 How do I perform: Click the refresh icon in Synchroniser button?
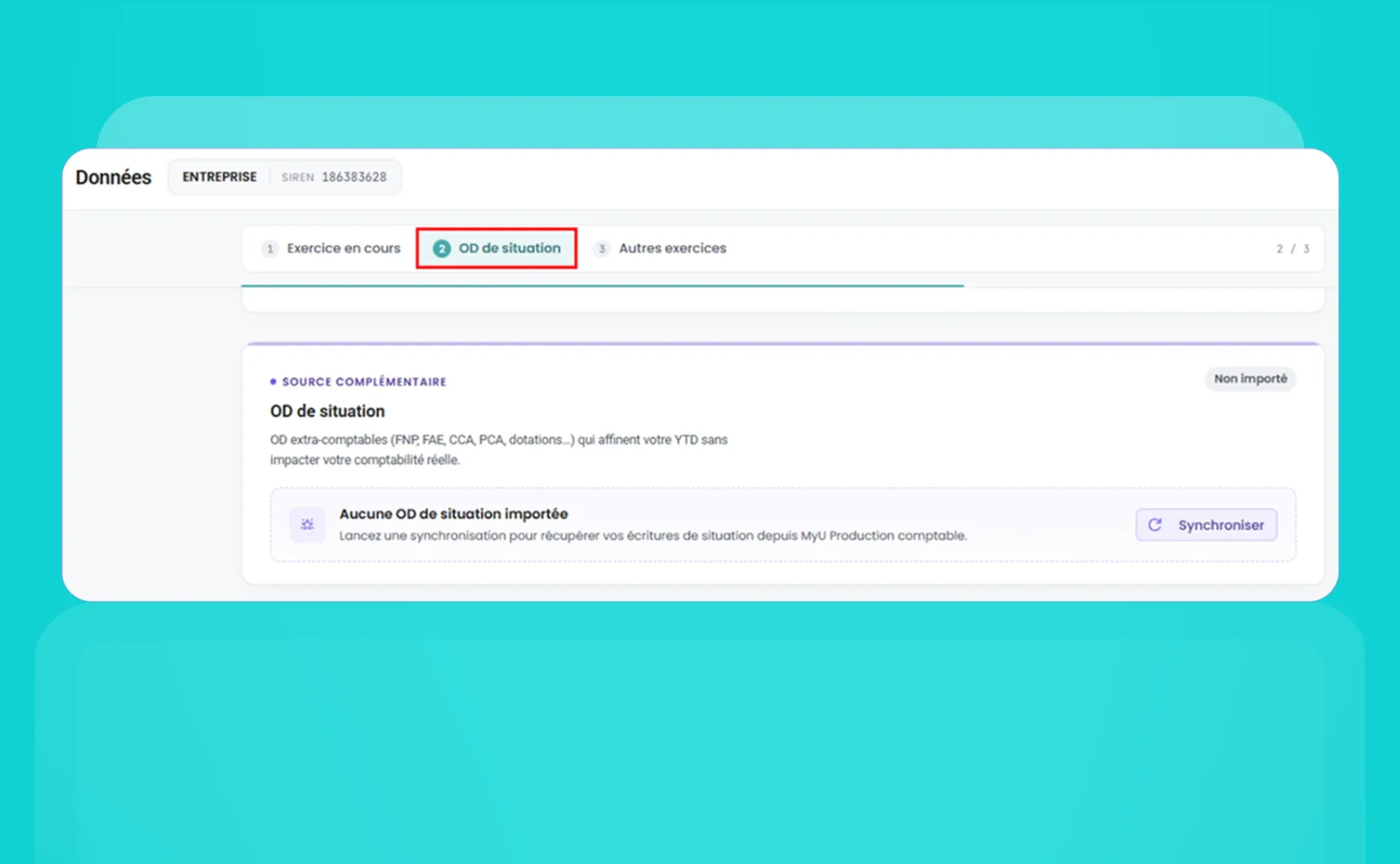point(1155,525)
